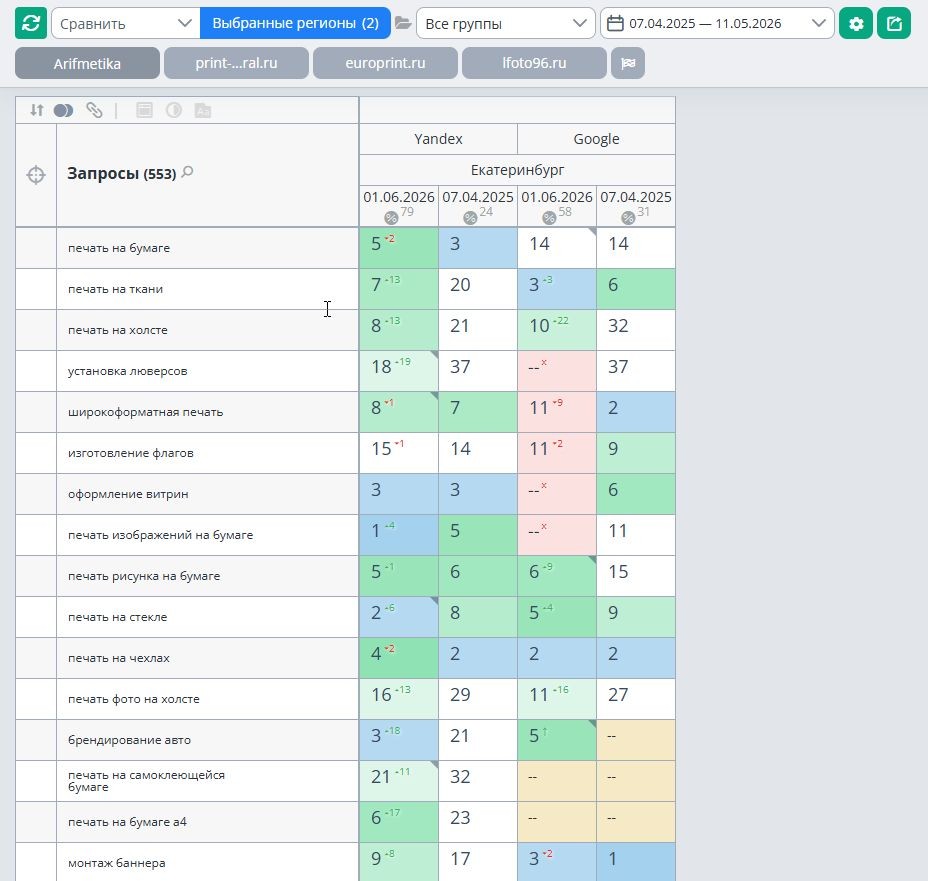Open the Все группы dropdown

coord(505,24)
